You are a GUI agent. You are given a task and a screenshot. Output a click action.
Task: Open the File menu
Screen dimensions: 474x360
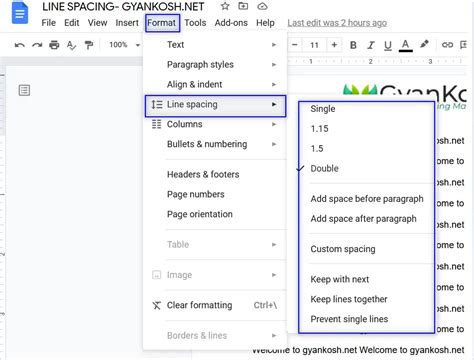49,23
